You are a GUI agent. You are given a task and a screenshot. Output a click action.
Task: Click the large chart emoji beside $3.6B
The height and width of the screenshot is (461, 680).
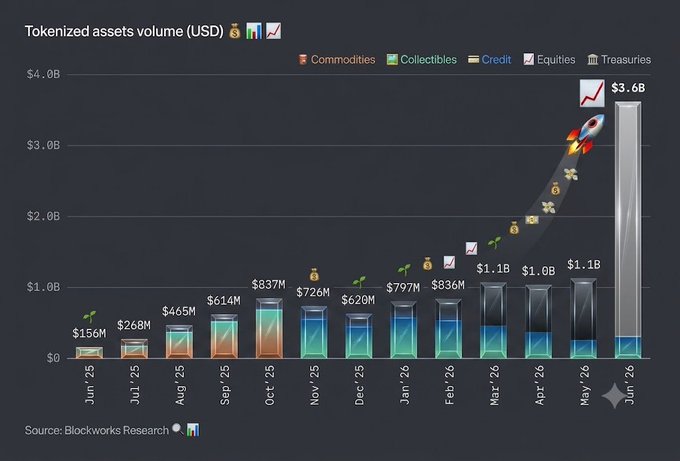click(x=592, y=93)
